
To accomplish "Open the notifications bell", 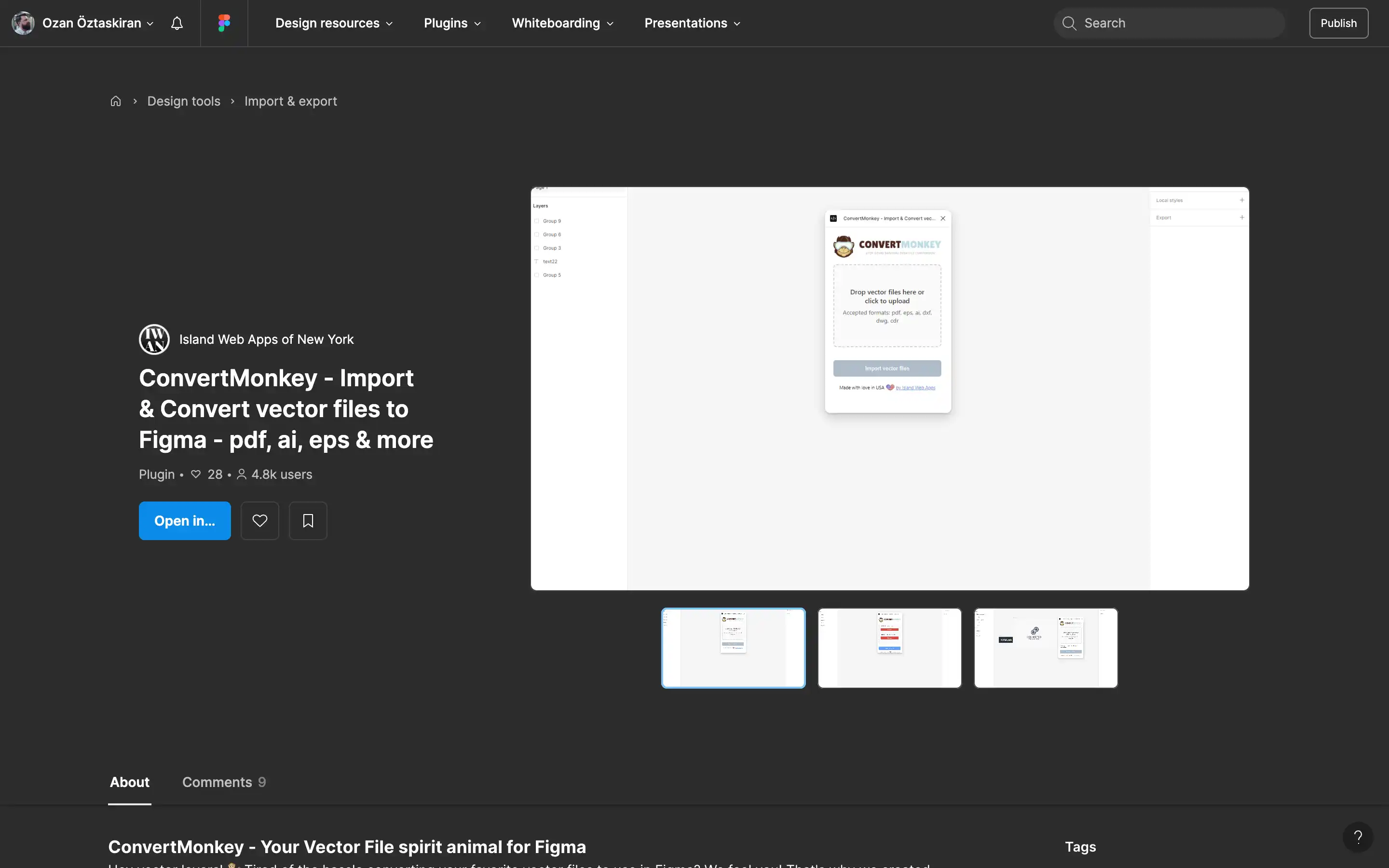I will 177,23.
